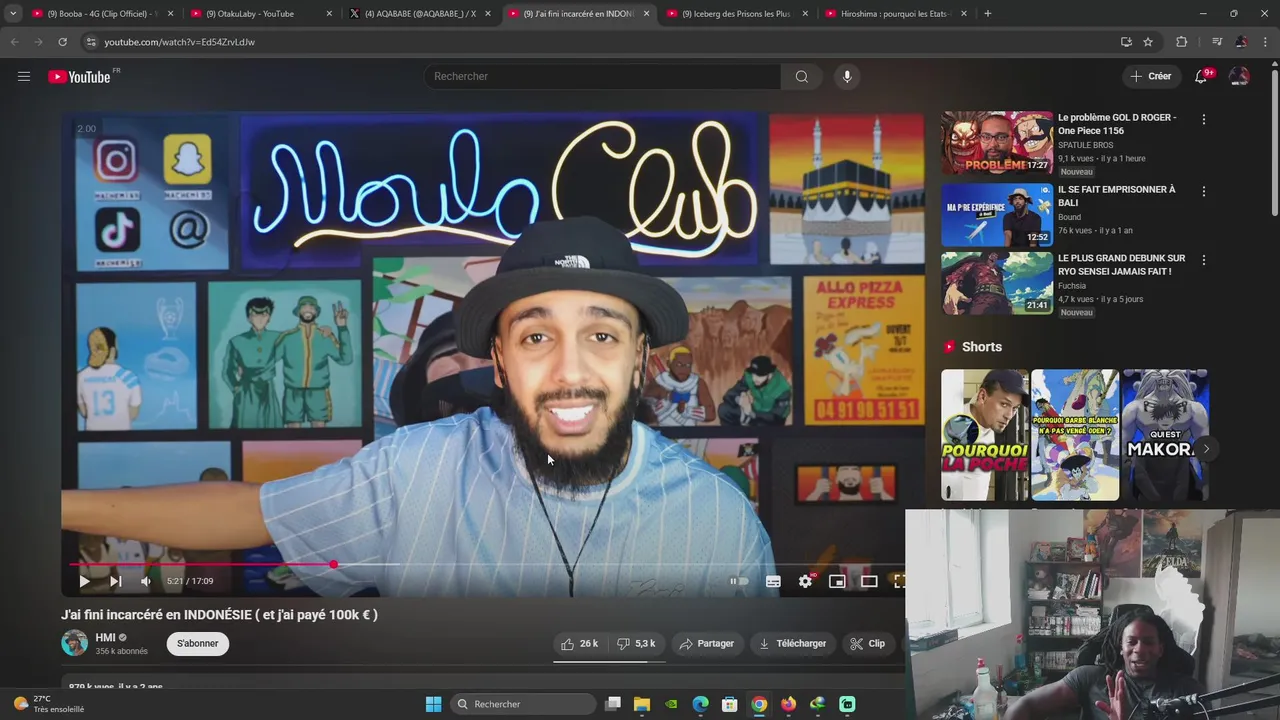Viewport: 1280px width, 720px height.
Task: Open the Chrome media controls icon
Action: pos(1217,42)
